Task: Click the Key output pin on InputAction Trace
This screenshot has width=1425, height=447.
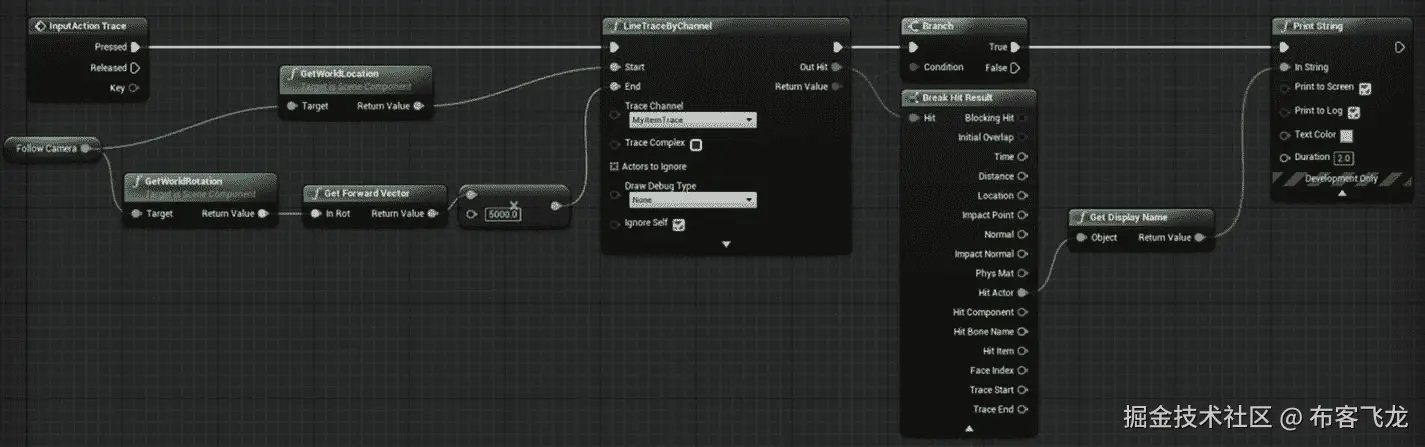Action: click(x=133, y=88)
